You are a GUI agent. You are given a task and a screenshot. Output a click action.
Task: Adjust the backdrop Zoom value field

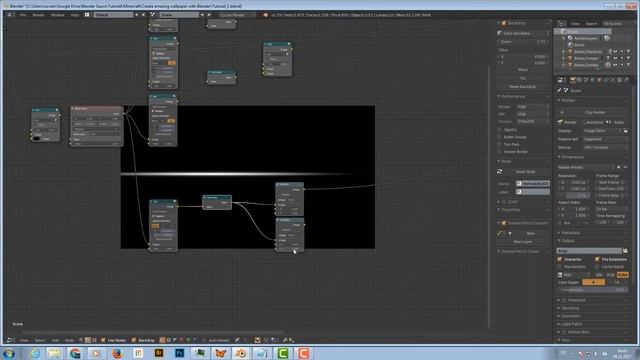[523, 42]
